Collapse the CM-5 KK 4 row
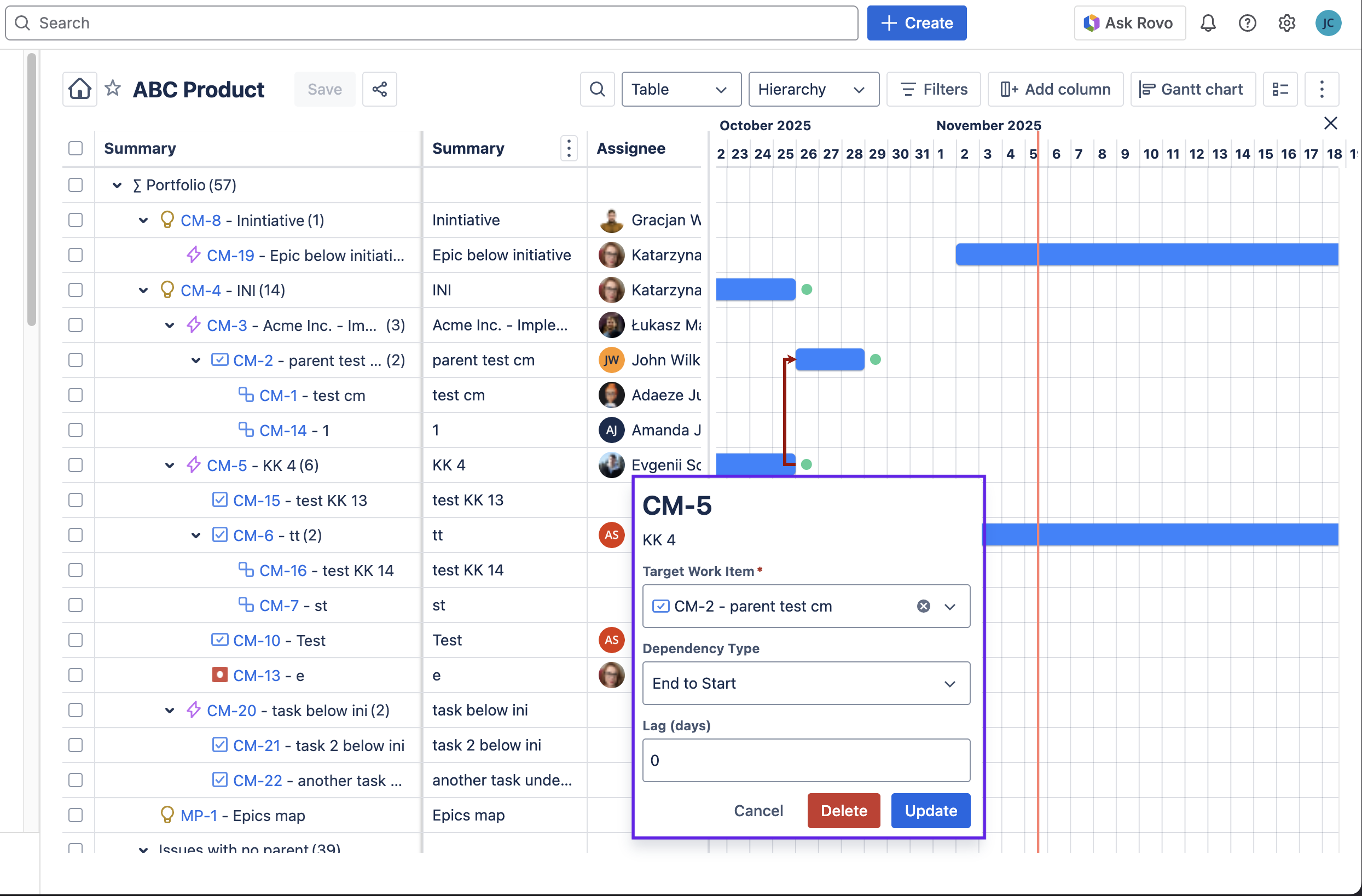Image resolution: width=1362 pixels, height=896 pixels. 170,465
